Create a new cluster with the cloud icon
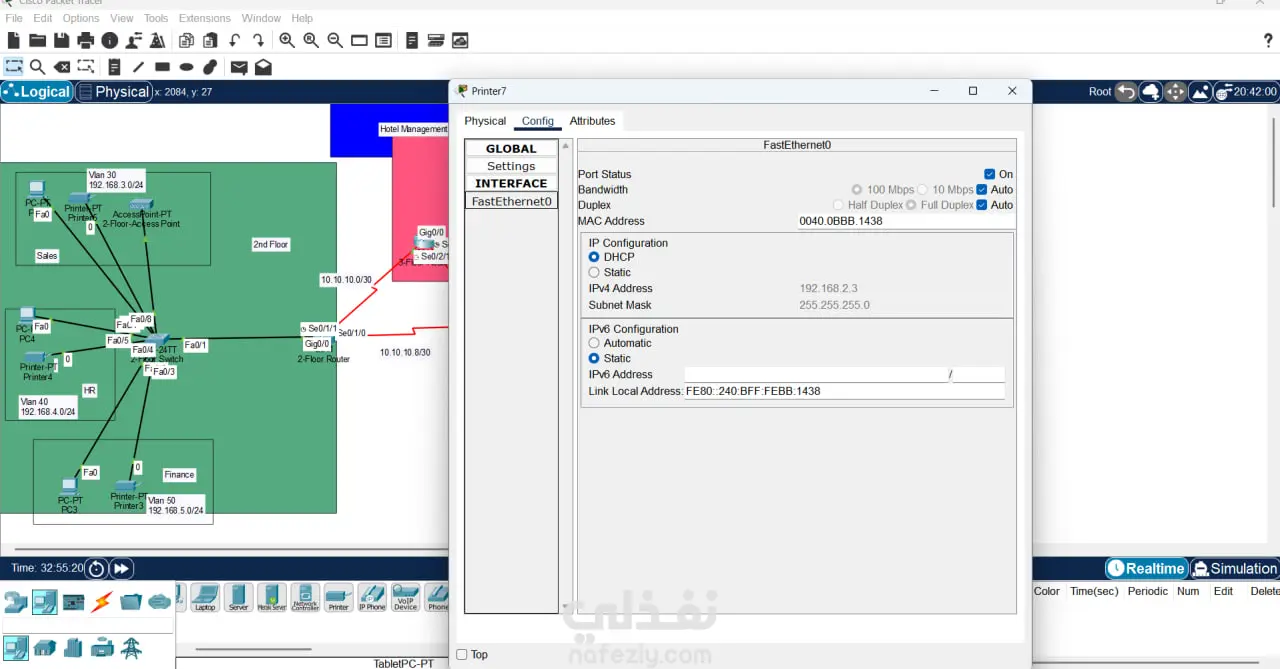Viewport: 1280px width, 669px height. click(x=1151, y=91)
